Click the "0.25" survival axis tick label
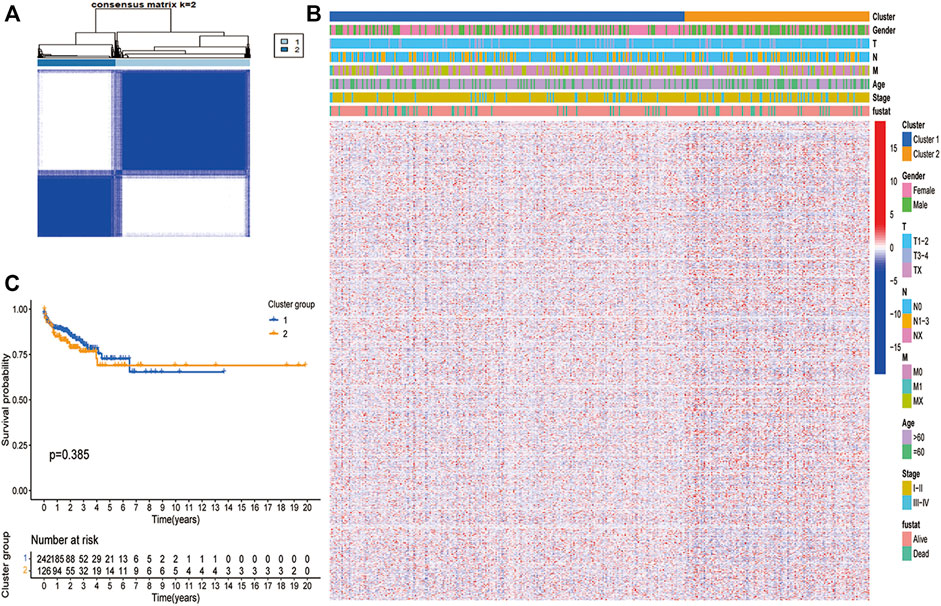The width and height of the screenshot is (941, 606). pos(20,445)
